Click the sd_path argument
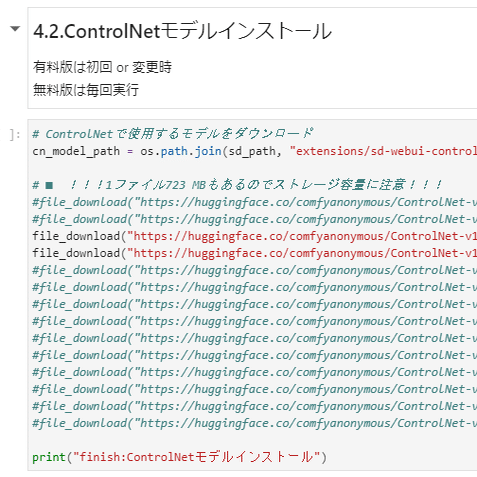 click(252, 151)
